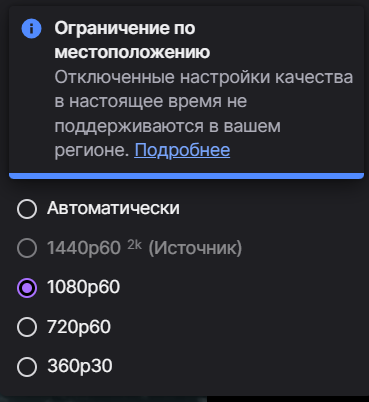369x402 pixels.
Task: Click the disabled 1440p60 radio button circle
Action: tap(27, 248)
